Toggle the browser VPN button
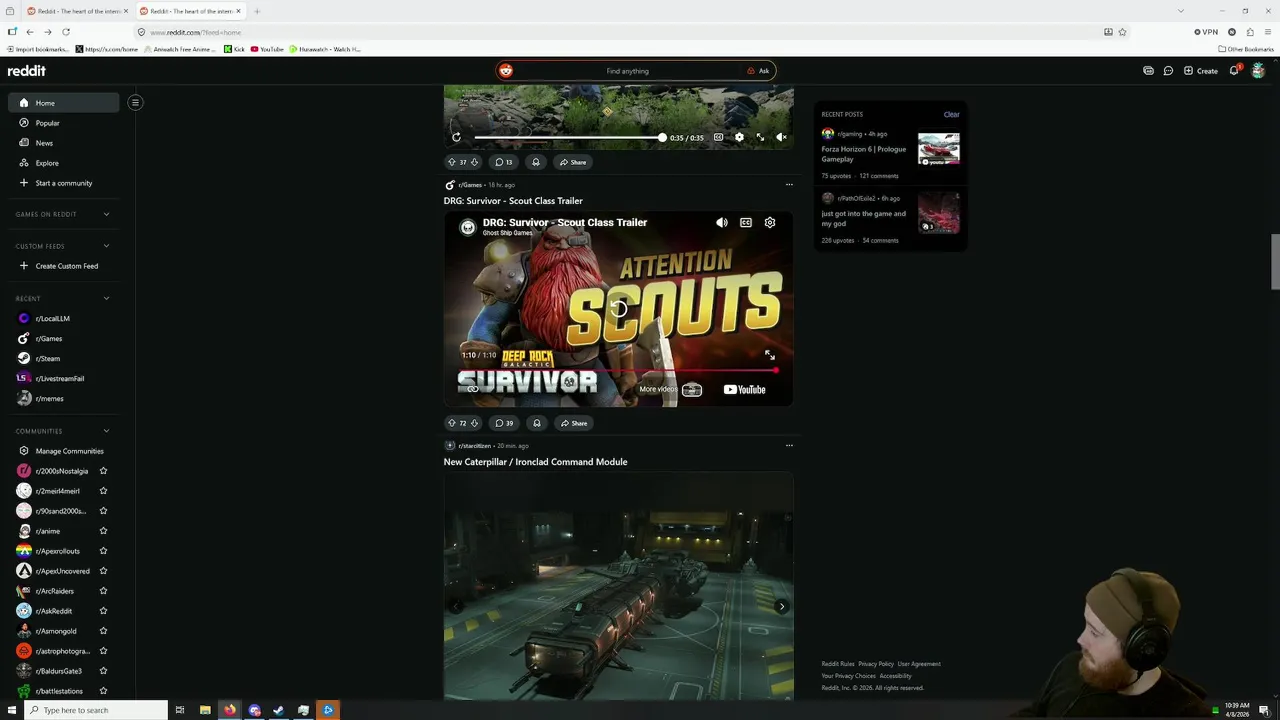 click(x=1206, y=32)
